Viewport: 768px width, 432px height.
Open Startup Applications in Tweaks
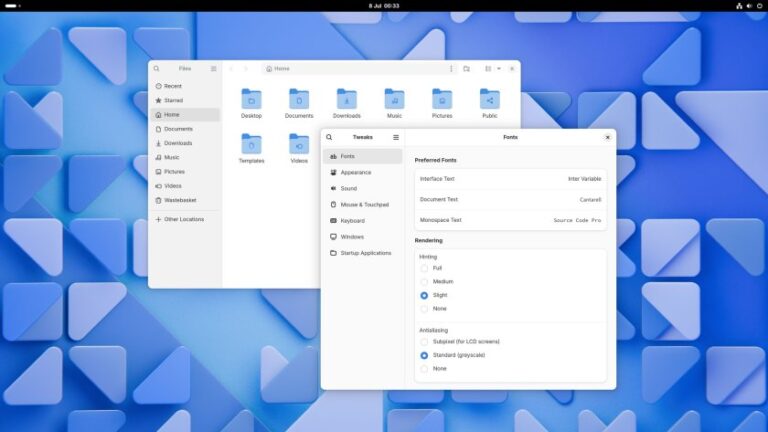363,253
